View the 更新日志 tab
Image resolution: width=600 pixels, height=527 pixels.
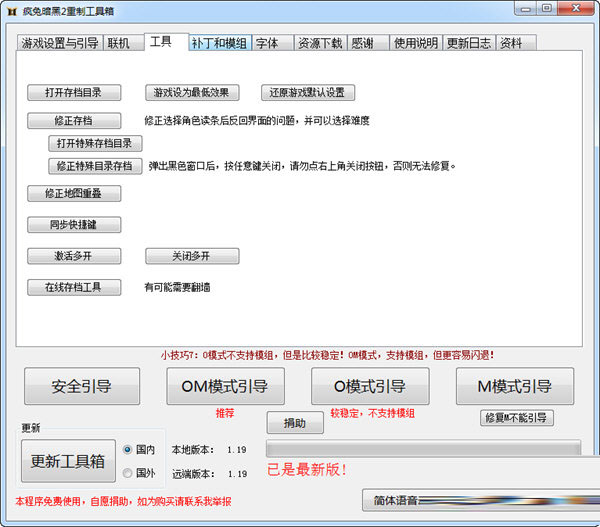[x=469, y=43]
